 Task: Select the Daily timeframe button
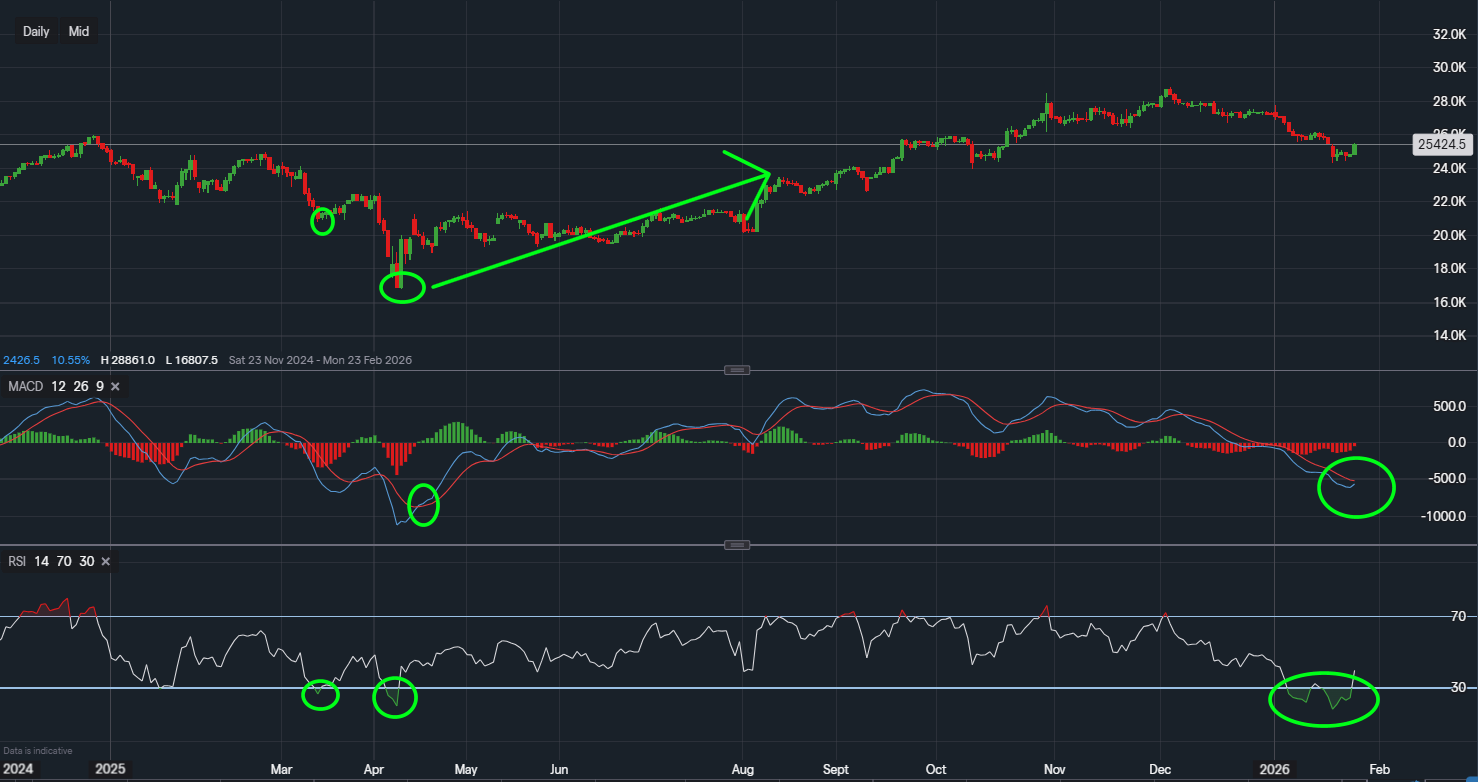coord(36,31)
